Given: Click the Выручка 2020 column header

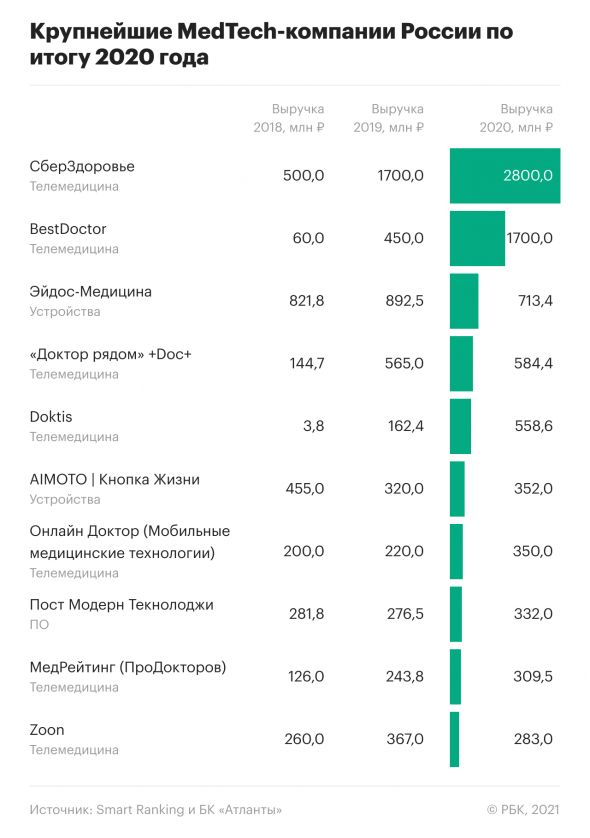Looking at the screenshot, I should click(516, 118).
